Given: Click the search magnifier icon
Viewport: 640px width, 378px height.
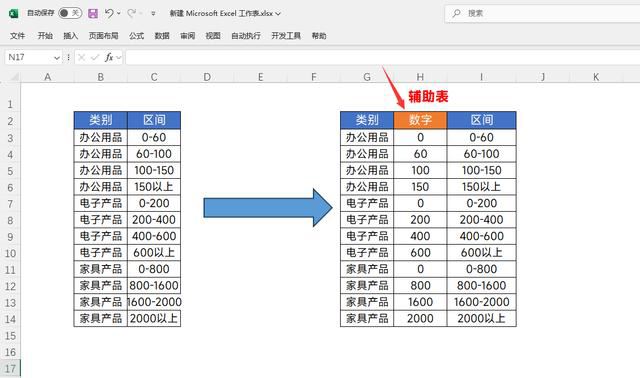Looking at the screenshot, I should (456, 13).
